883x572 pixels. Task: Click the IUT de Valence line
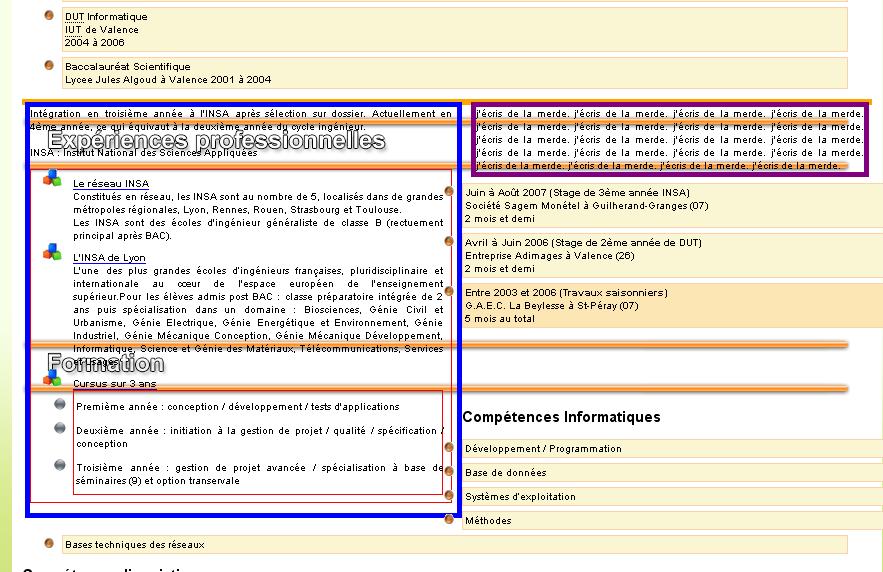point(101,30)
